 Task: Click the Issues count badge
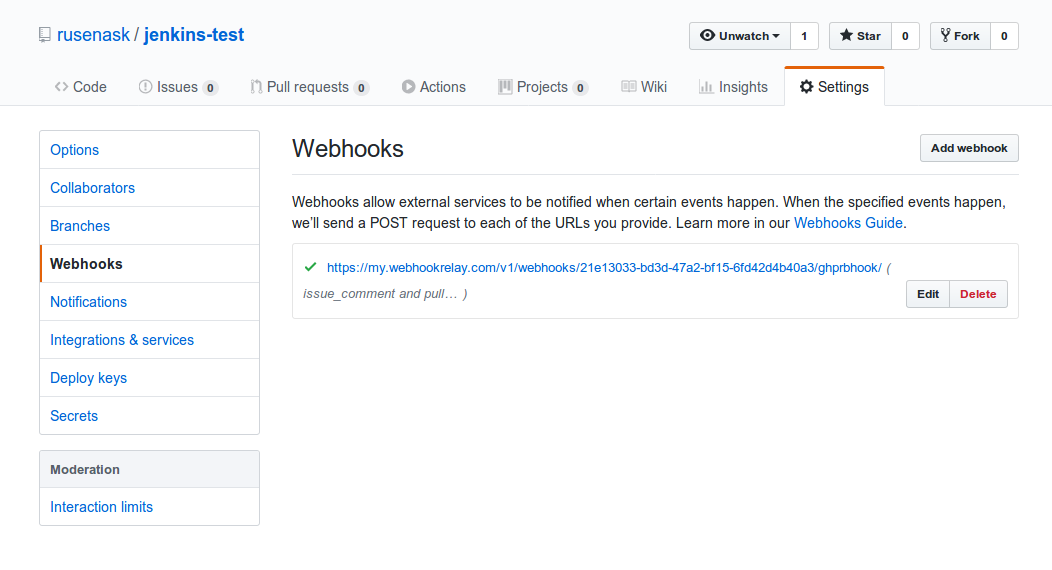pos(210,88)
